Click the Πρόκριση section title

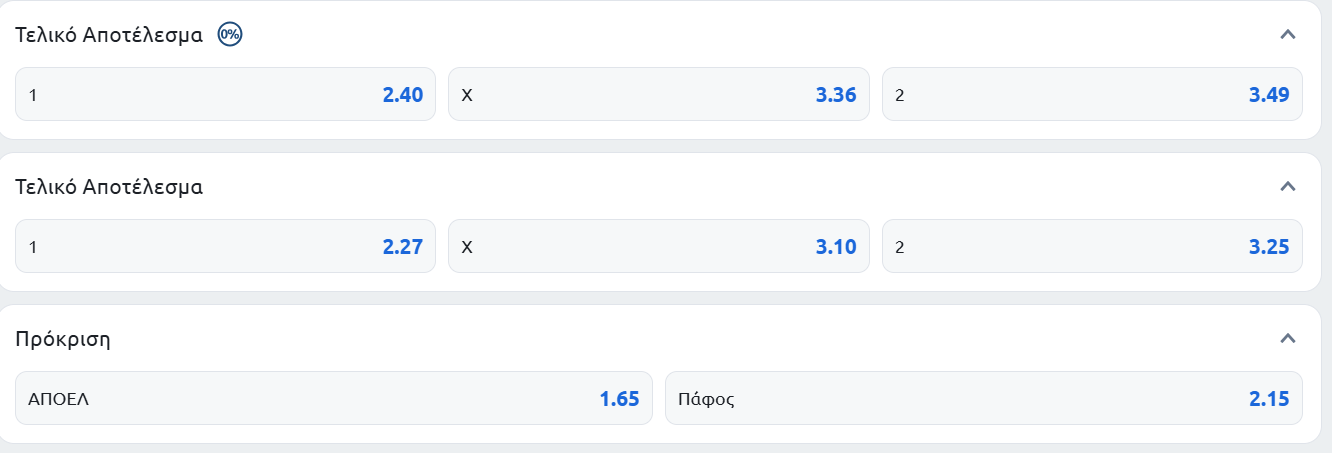63,339
